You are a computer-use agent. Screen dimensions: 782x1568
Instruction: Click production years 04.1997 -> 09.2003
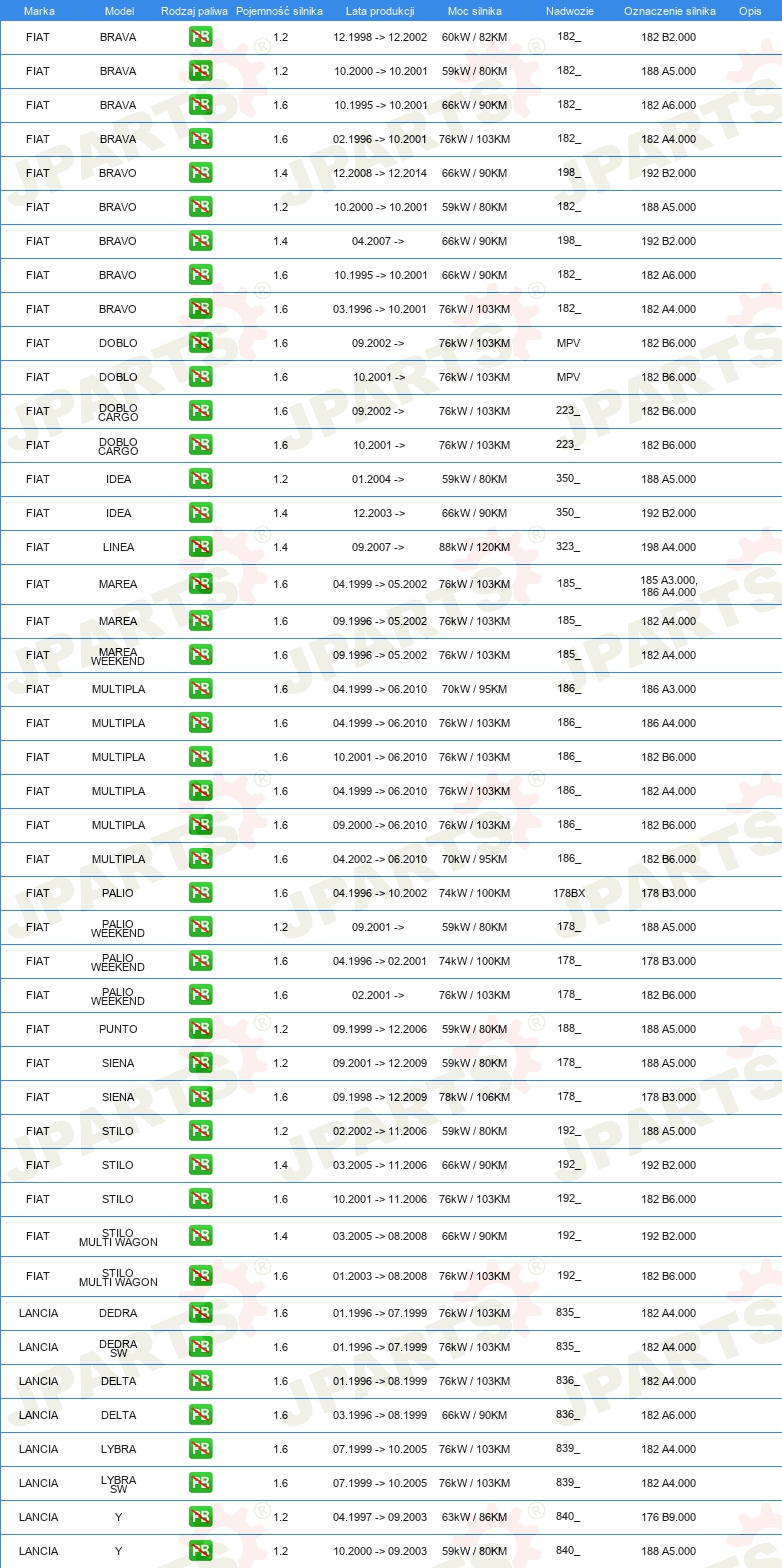click(380, 1517)
